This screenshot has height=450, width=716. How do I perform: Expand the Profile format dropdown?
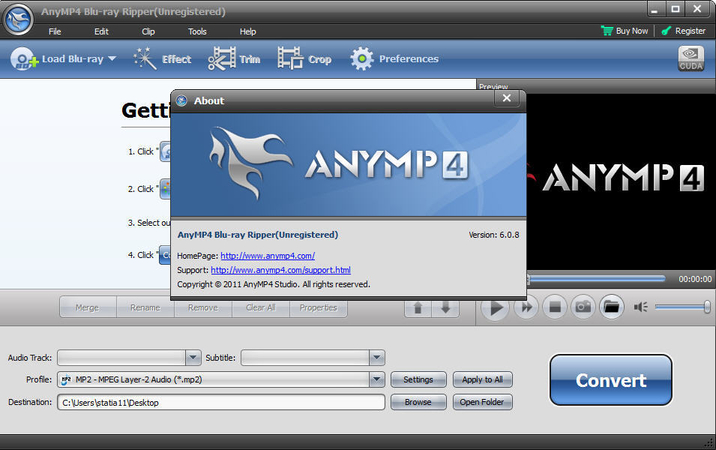pyautogui.click(x=377, y=379)
